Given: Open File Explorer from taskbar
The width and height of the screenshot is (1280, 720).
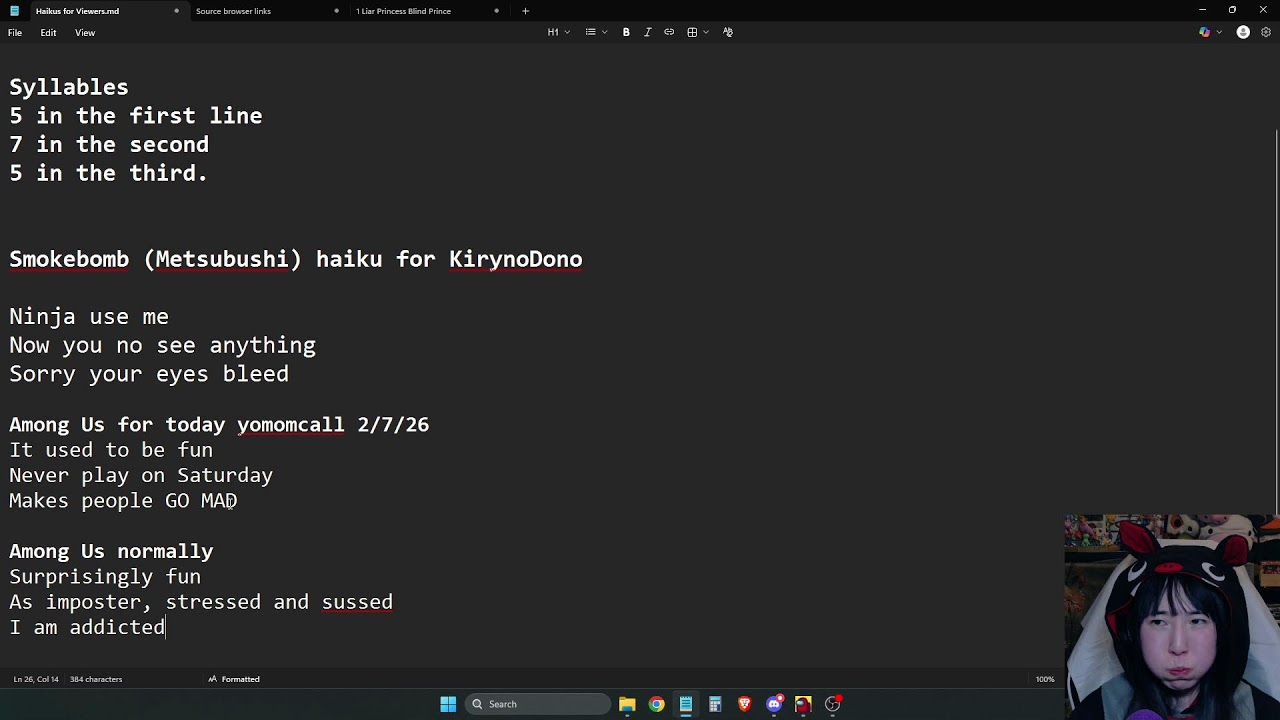Looking at the screenshot, I should pos(627,704).
